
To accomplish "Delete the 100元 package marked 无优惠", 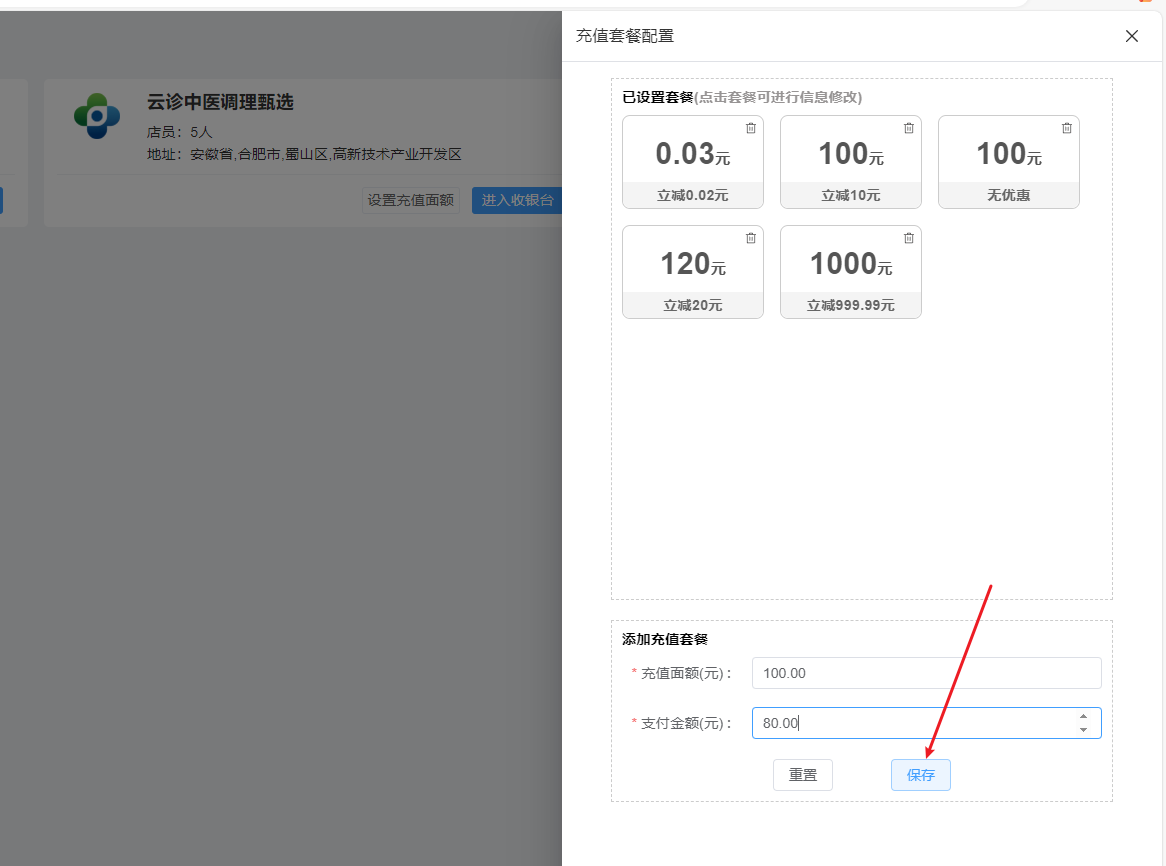I will pos(1067,128).
